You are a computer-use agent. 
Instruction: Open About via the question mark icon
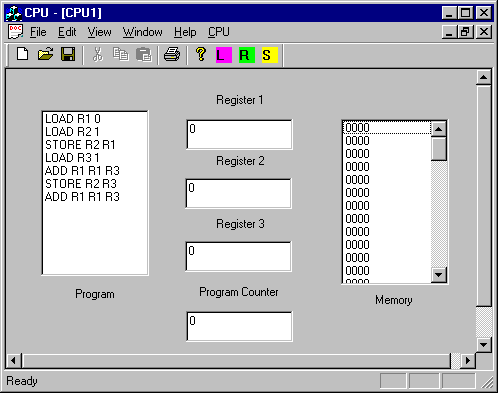pos(201,54)
